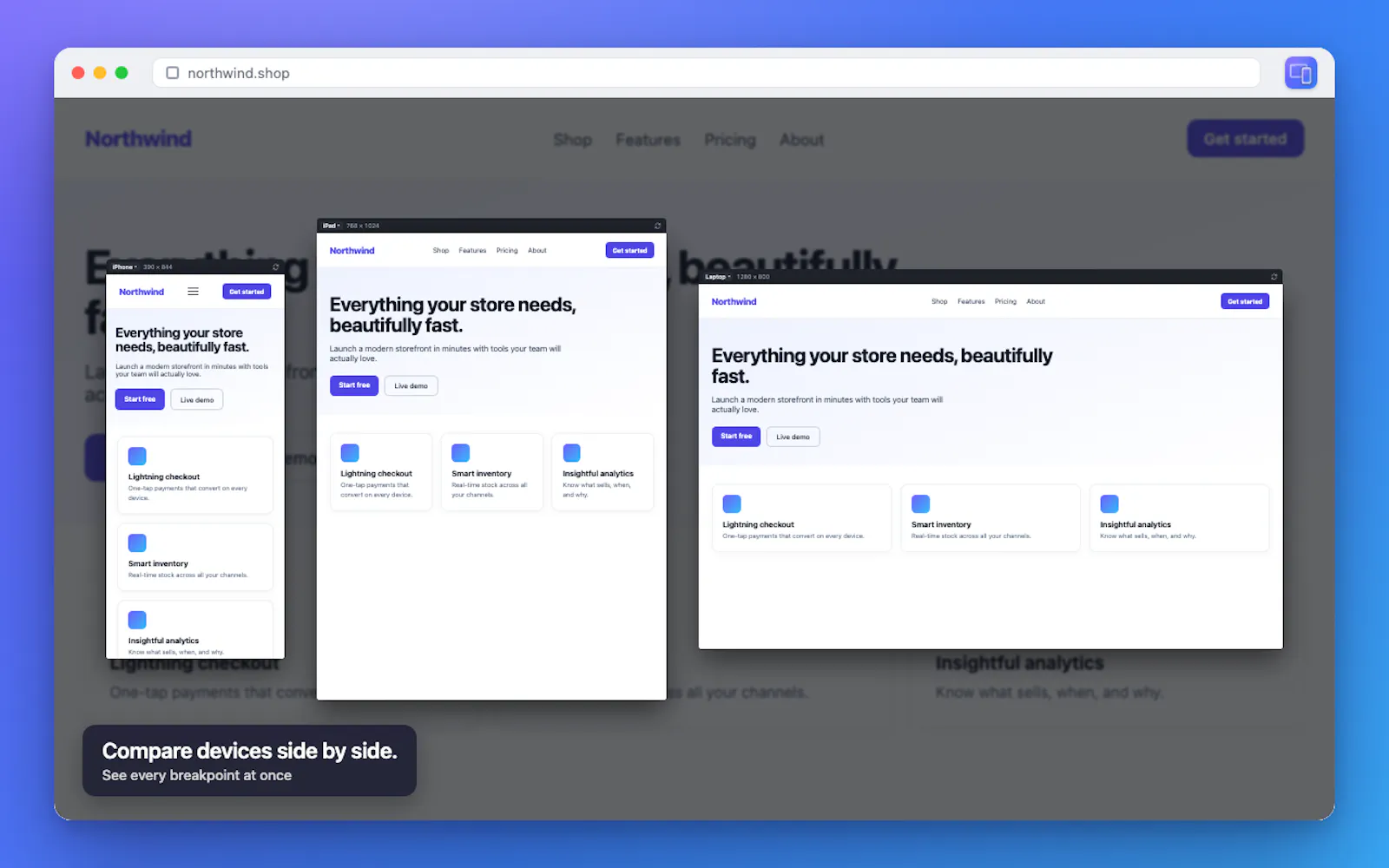Click dimmed Get started button on background page

[x=1246, y=139]
